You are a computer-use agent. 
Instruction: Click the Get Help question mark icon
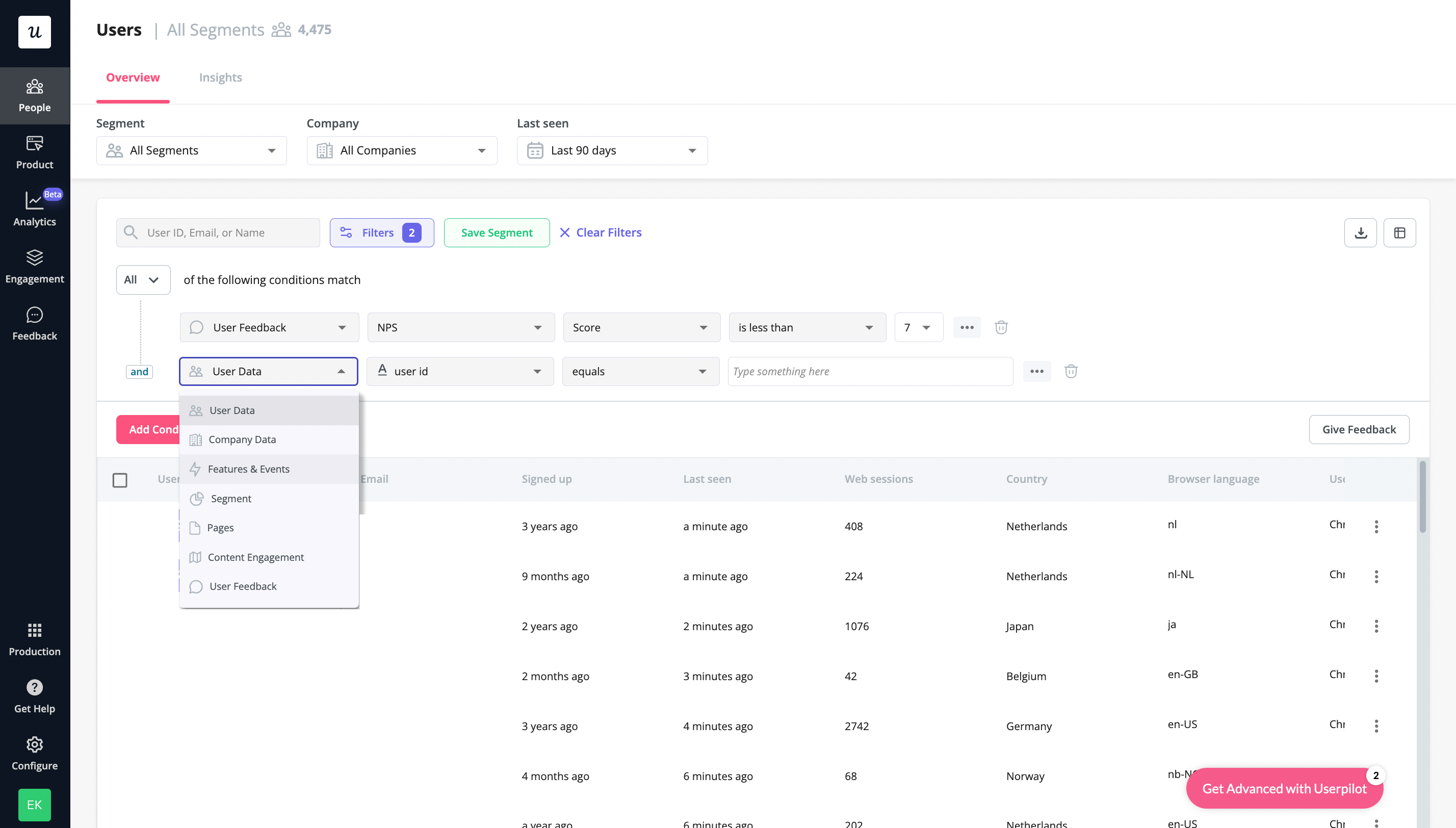click(x=34, y=687)
